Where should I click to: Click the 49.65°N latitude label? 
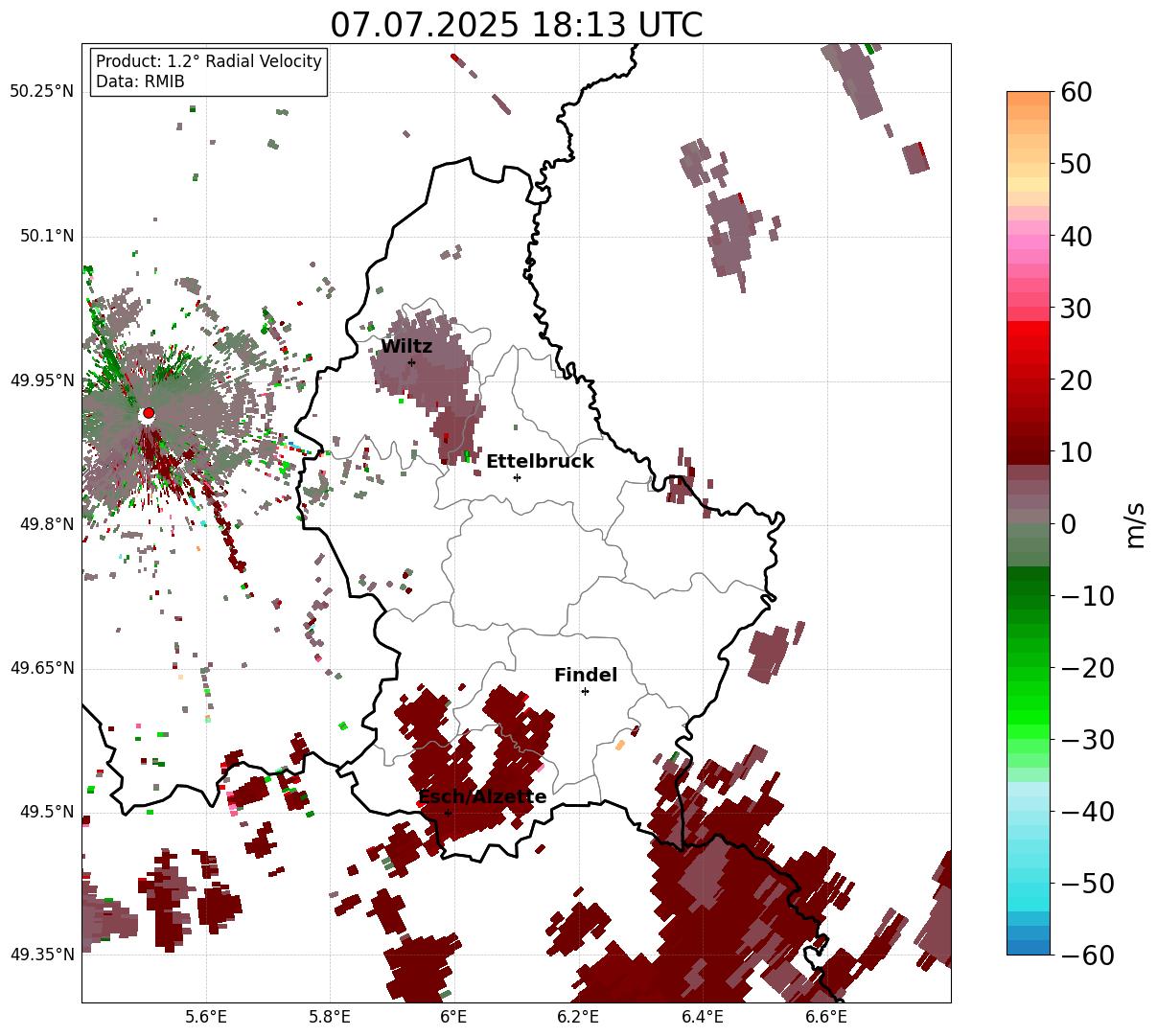(41, 668)
